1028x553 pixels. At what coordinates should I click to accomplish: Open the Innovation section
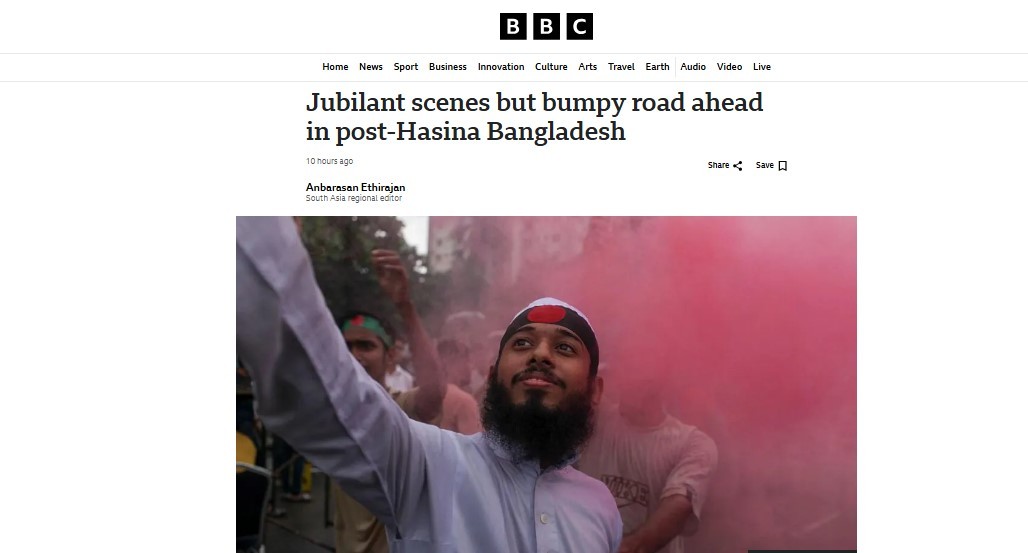501,67
